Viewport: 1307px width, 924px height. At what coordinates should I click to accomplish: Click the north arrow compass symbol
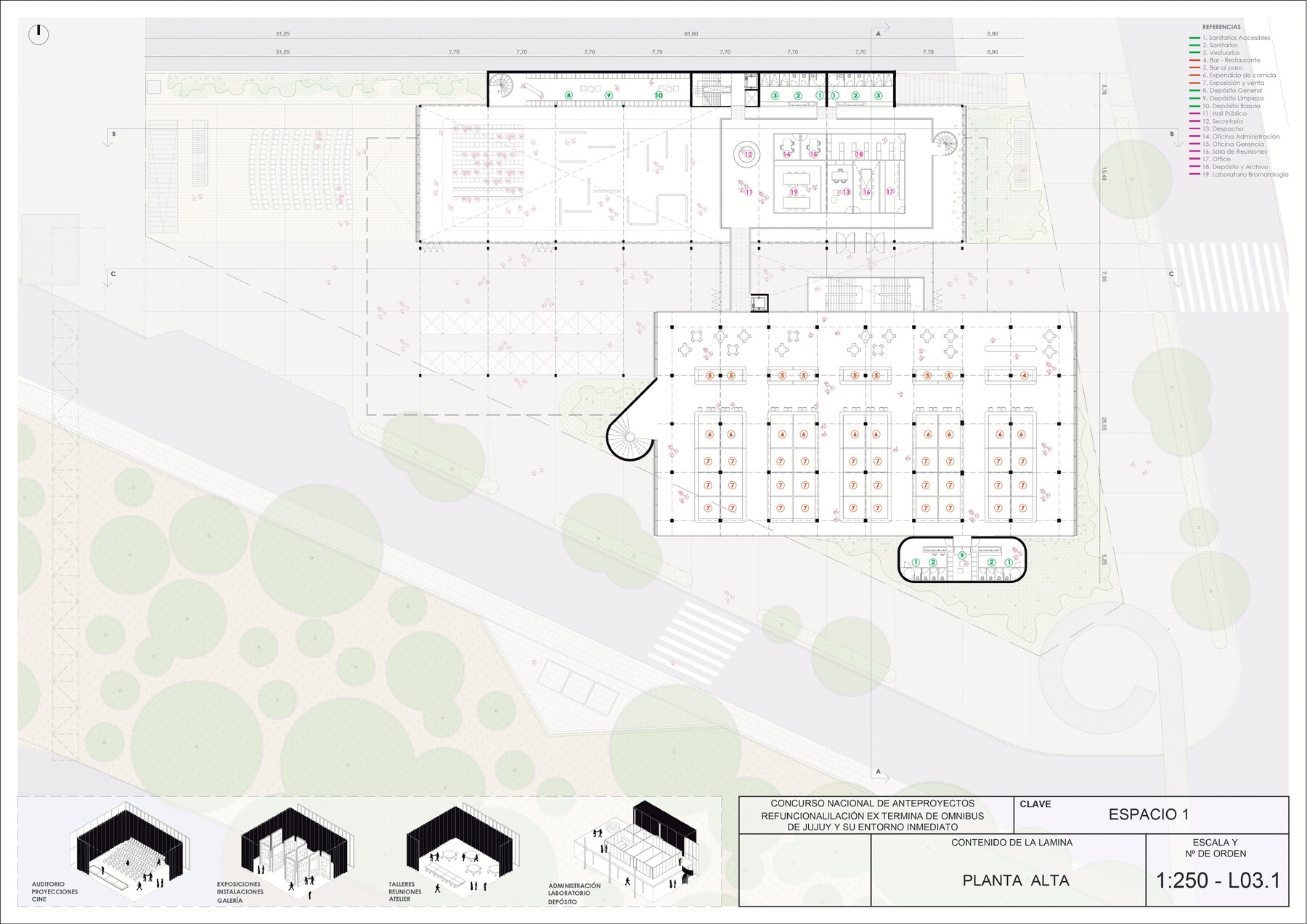38,34
